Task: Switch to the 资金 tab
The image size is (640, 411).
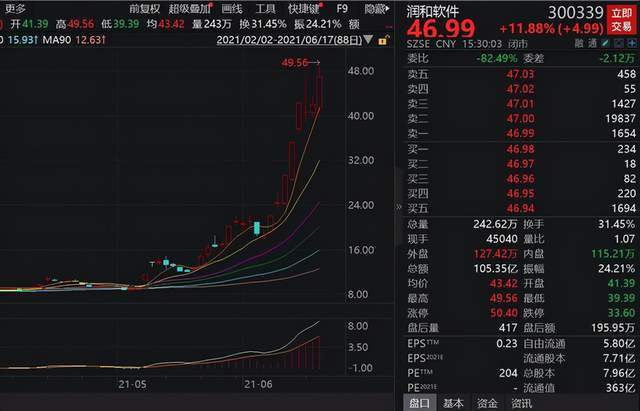Action: (487, 403)
